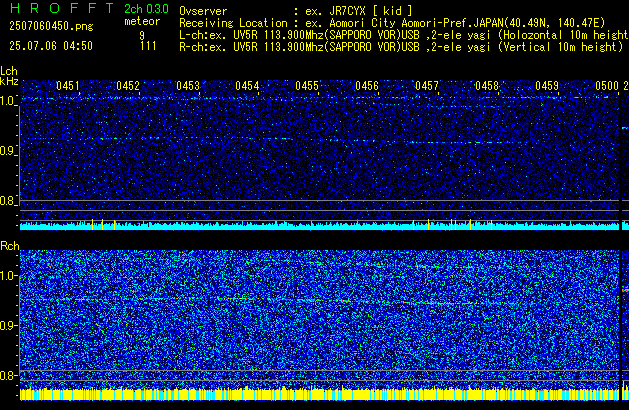Click the Rch channel label
Viewport: 629px width, 410px height.
pos(10,246)
